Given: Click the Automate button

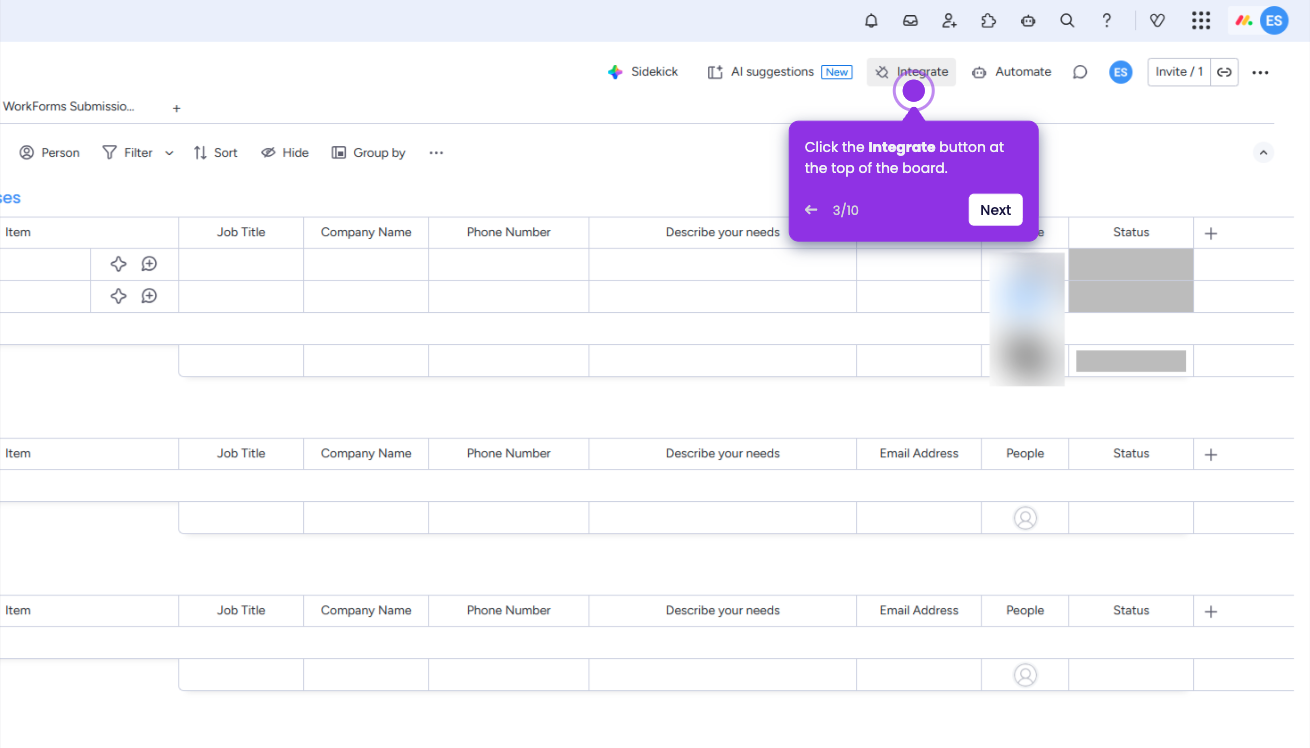Looking at the screenshot, I should coord(1011,72).
